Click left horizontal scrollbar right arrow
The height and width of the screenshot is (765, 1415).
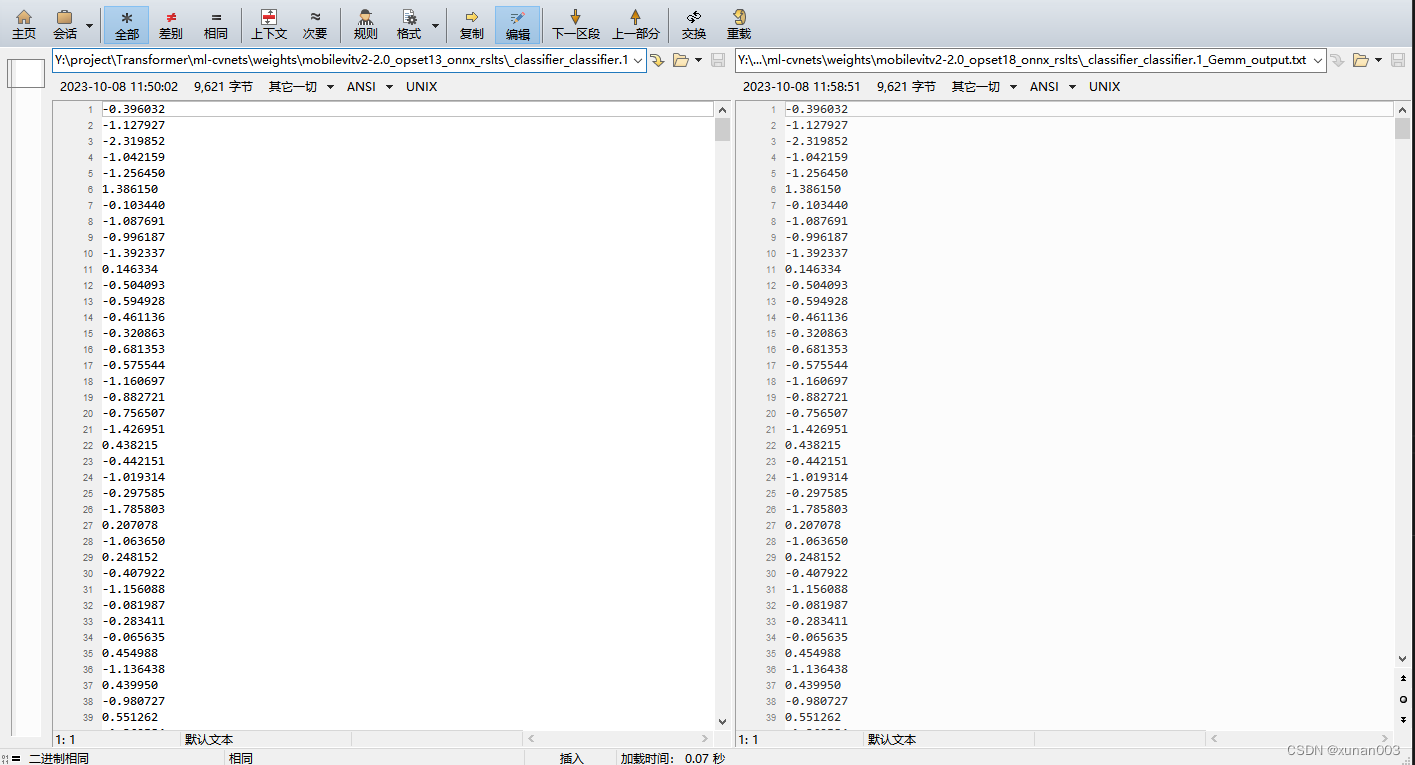tap(706, 739)
